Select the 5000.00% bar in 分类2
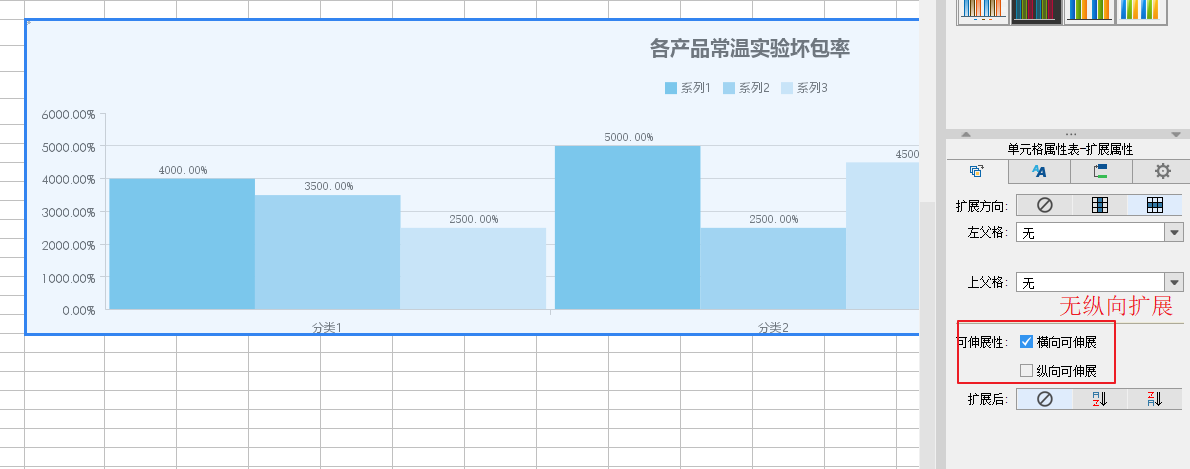 (x=628, y=228)
